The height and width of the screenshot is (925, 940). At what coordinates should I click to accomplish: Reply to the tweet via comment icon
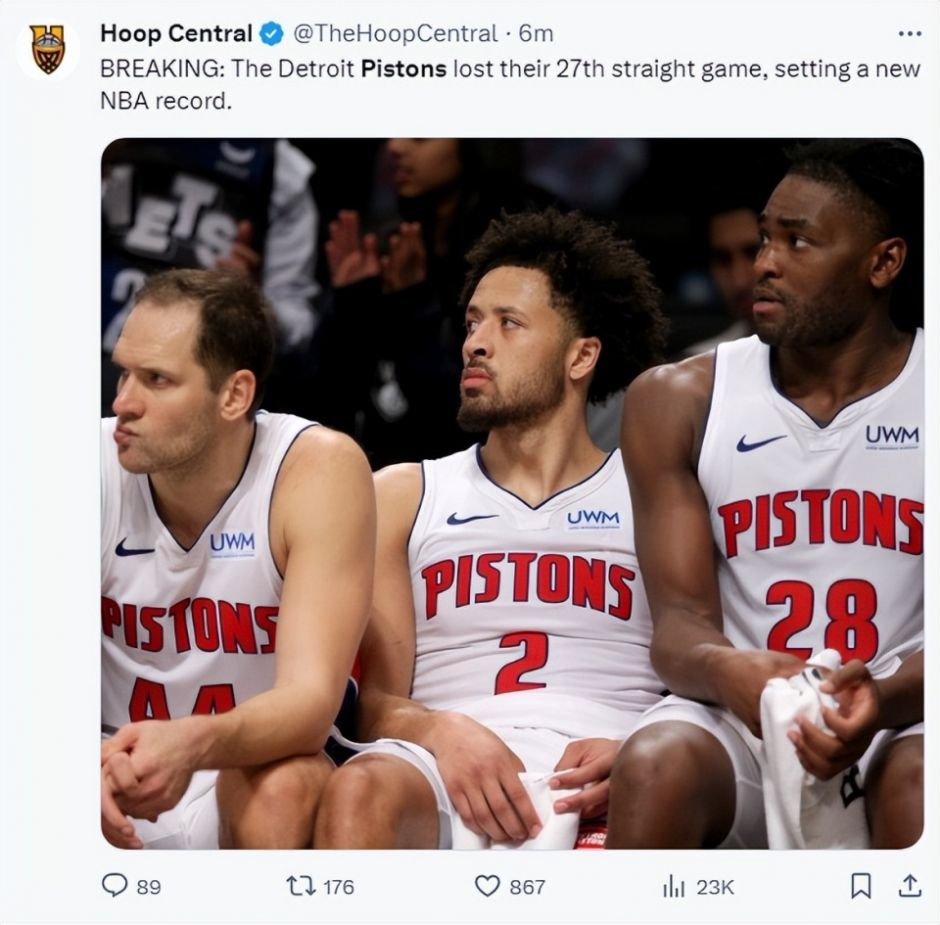coord(115,886)
